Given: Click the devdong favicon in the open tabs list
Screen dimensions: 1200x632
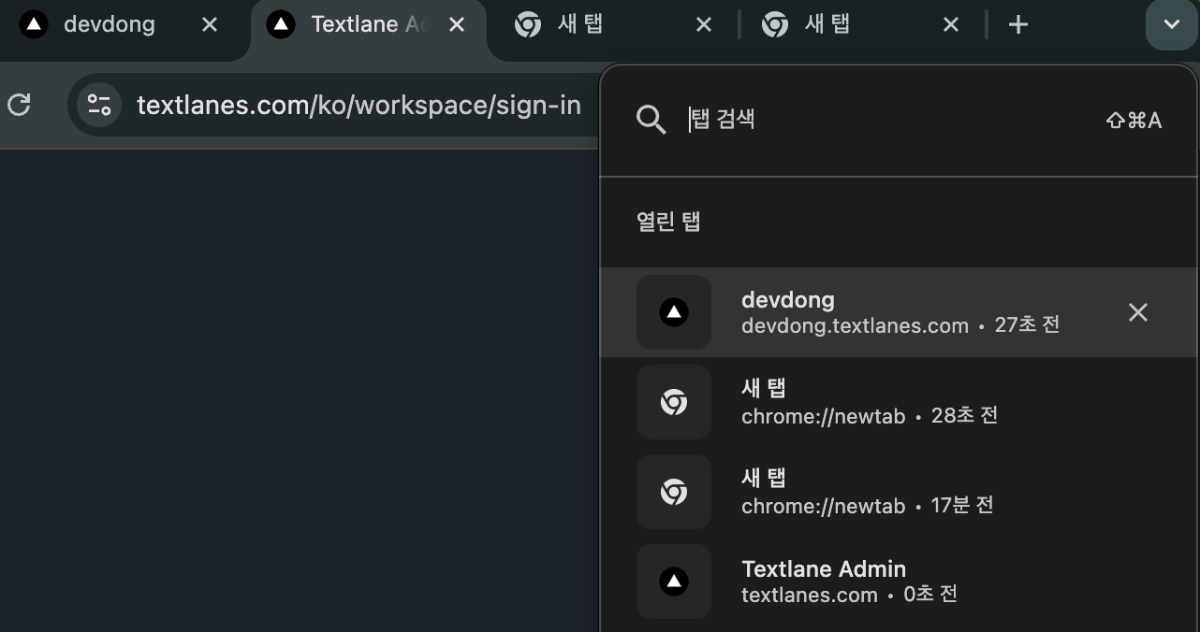Looking at the screenshot, I should (673, 312).
